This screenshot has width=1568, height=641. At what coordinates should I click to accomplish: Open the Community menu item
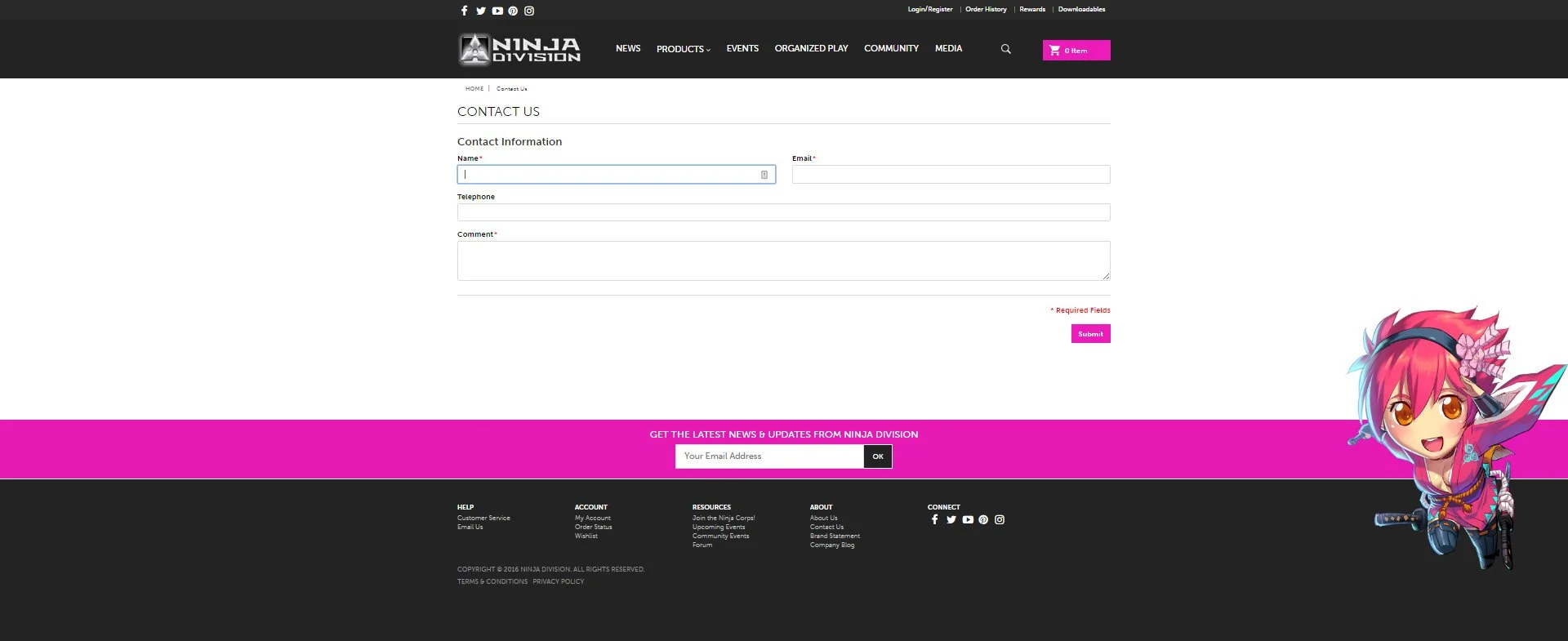(891, 49)
